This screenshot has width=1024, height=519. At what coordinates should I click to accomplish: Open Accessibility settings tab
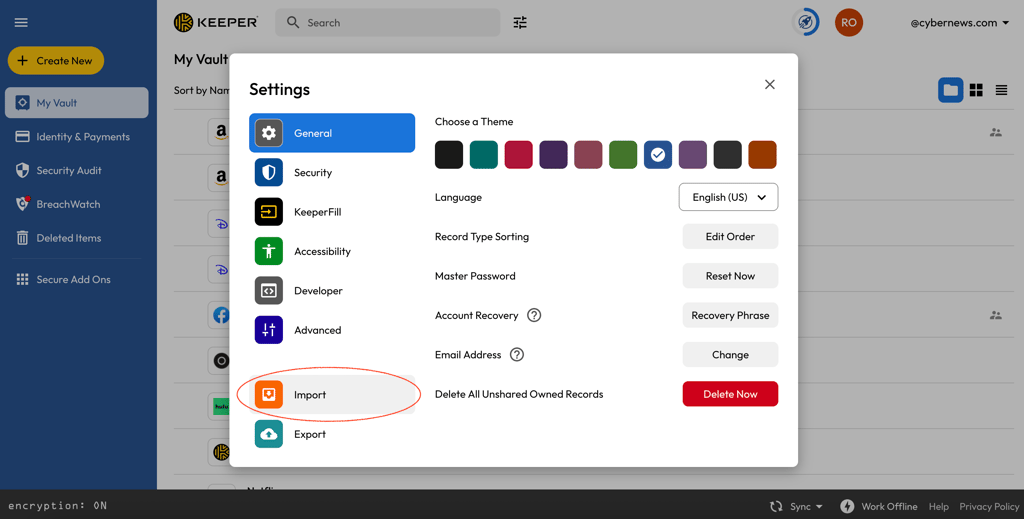(332, 251)
